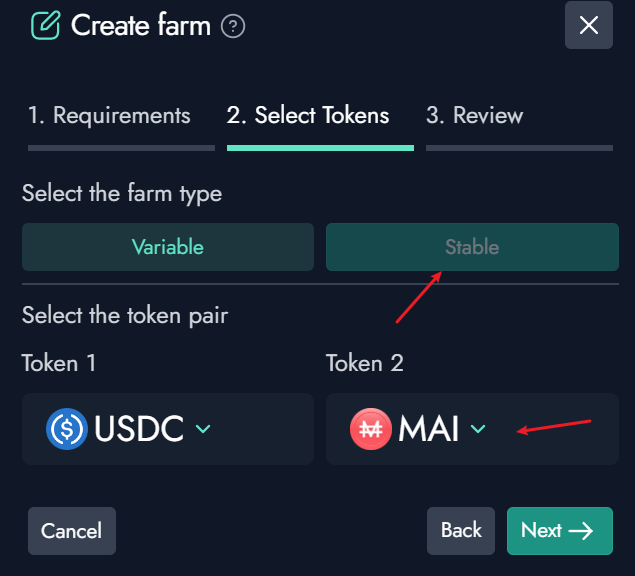Click the Create farm edit pencil icon
The width and height of the screenshot is (635, 576).
pos(45,25)
